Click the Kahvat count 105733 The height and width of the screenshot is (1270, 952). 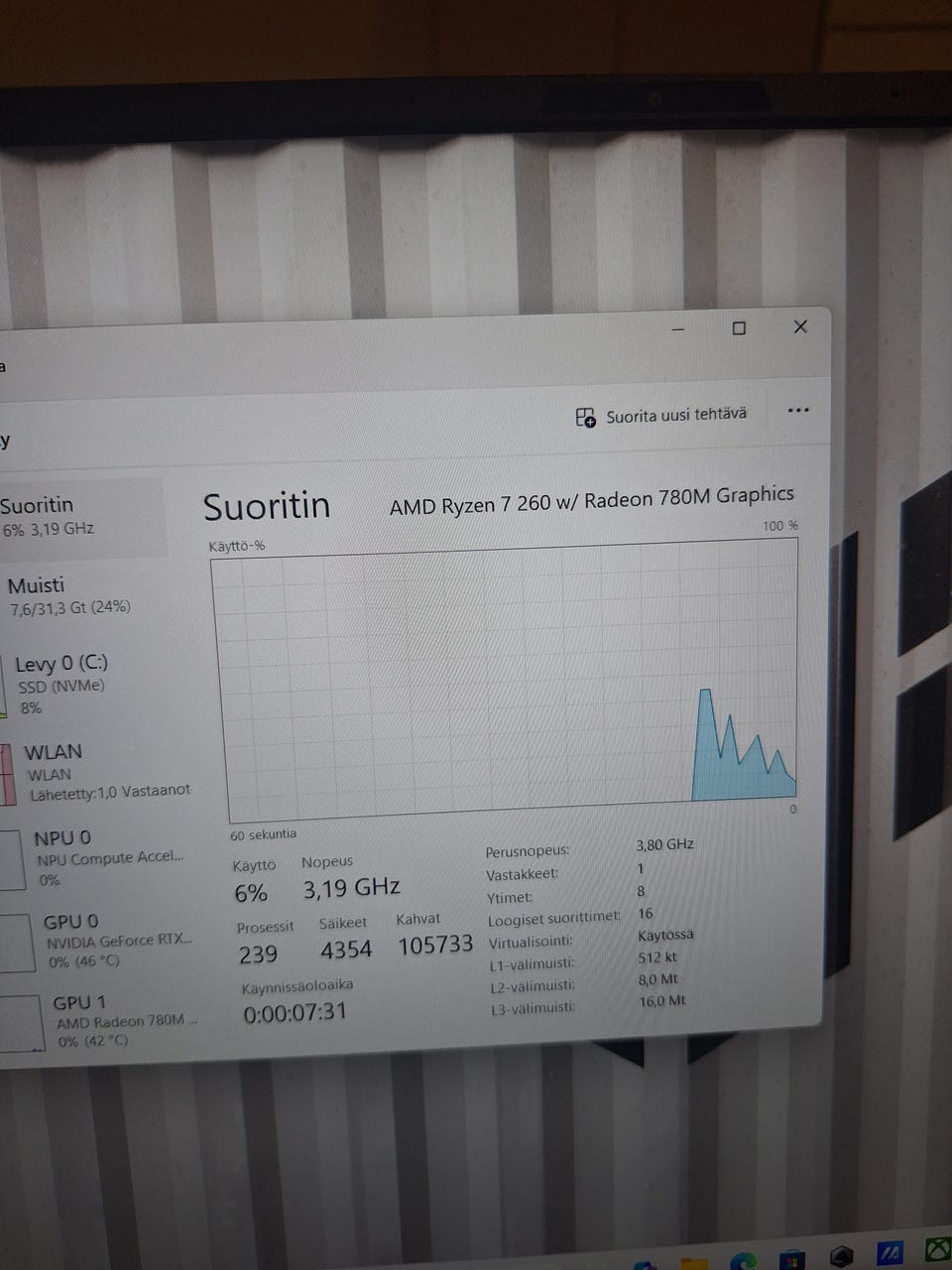435,945
